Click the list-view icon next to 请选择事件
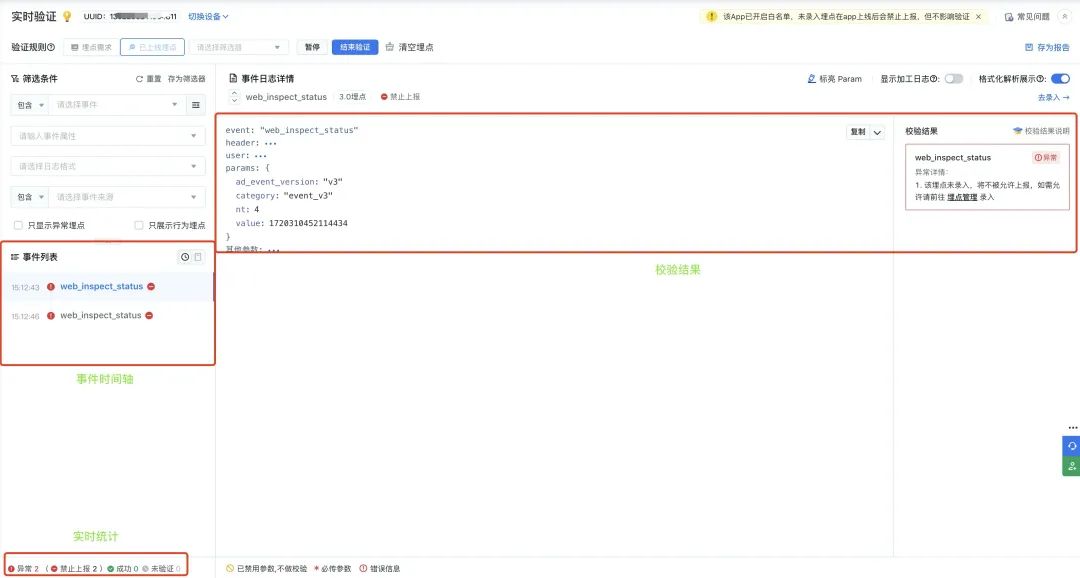The height and width of the screenshot is (578, 1080). (196, 105)
